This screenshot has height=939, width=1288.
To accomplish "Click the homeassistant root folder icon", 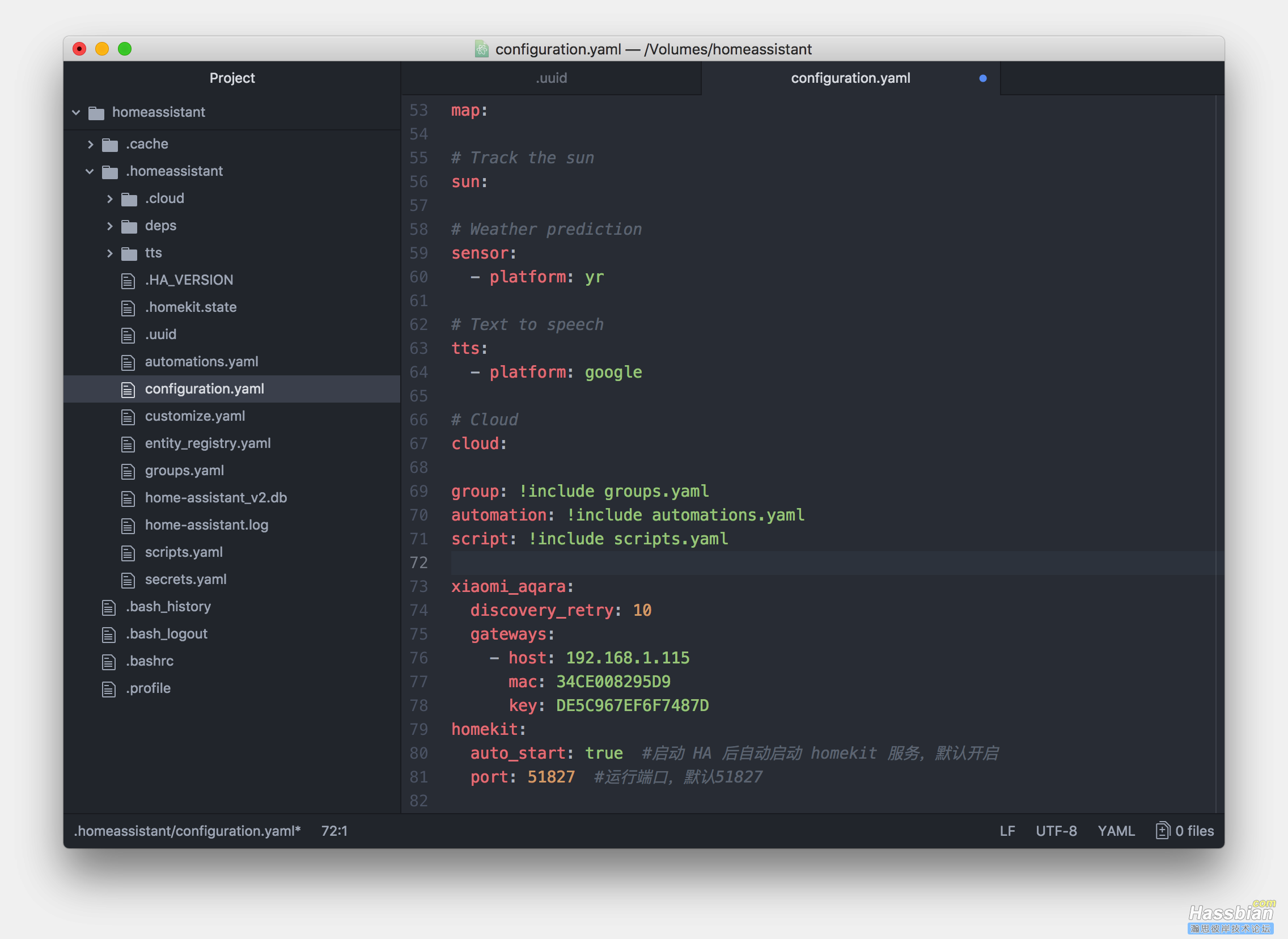I will (96, 113).
